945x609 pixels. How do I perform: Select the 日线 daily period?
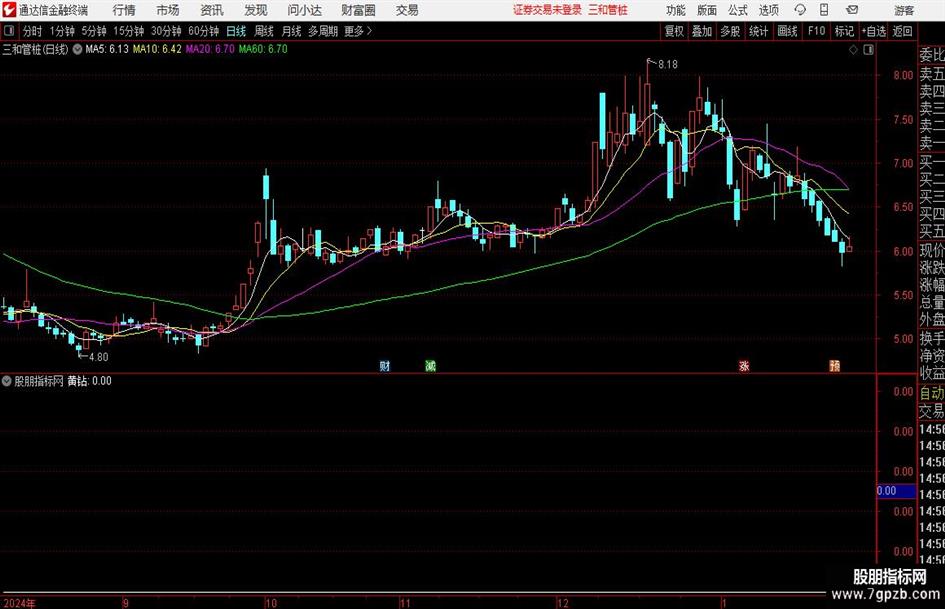click(x=236, y=31)
